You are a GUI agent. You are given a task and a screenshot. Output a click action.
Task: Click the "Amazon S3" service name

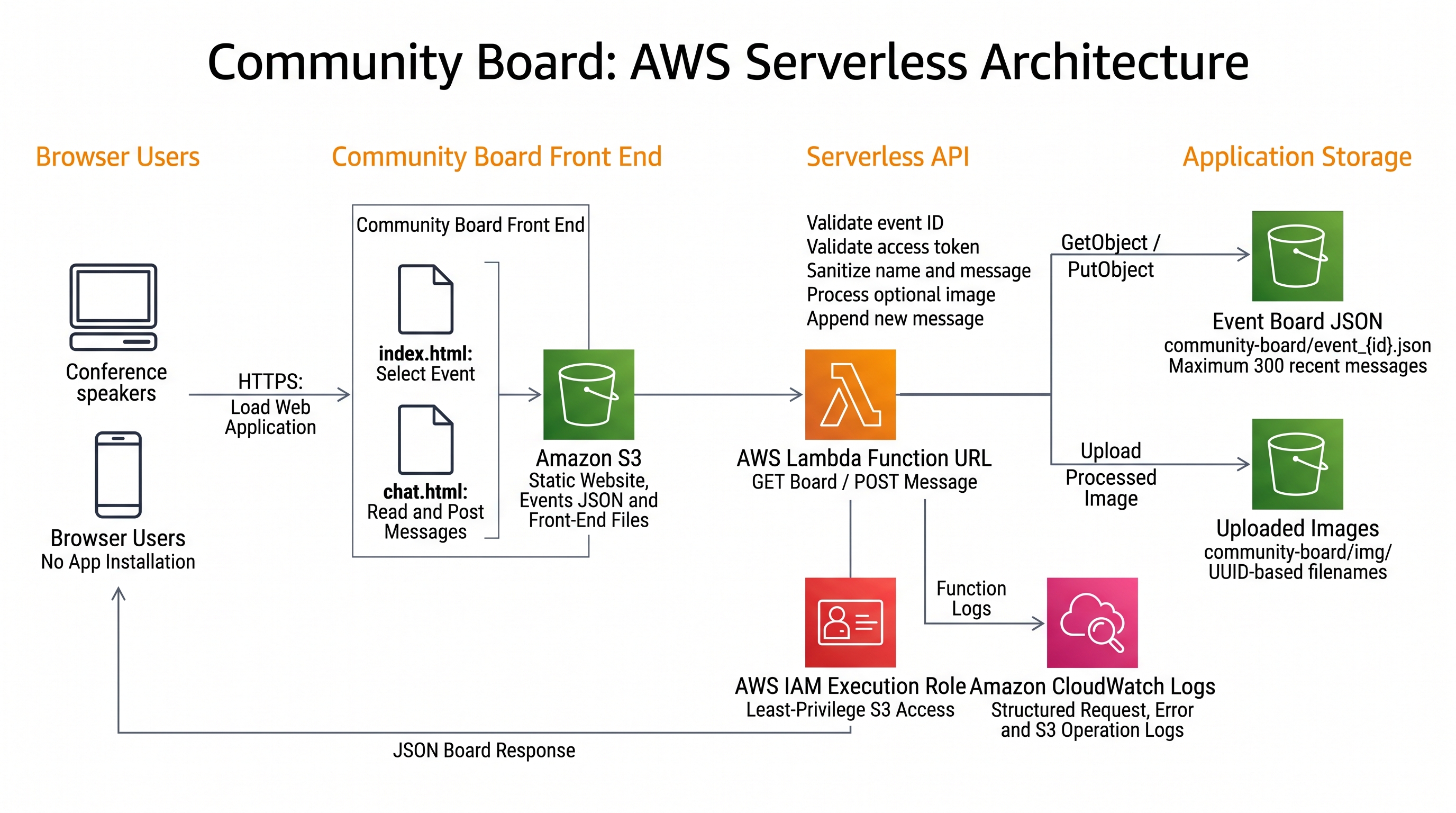(x=588, y=458)
